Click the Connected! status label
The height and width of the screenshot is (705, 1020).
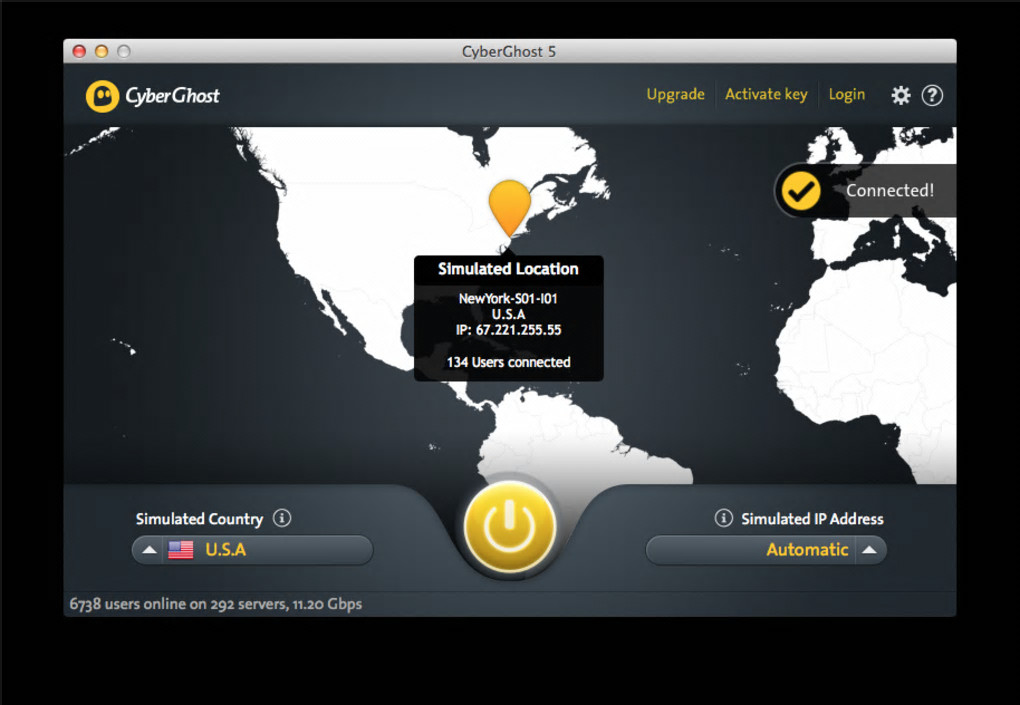point(889,191)
